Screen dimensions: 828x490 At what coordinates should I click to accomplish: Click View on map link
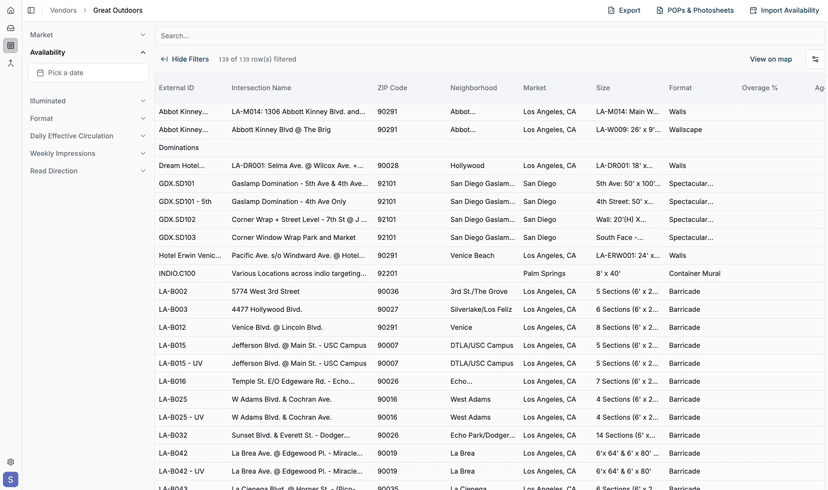click(x=770, y=59)
